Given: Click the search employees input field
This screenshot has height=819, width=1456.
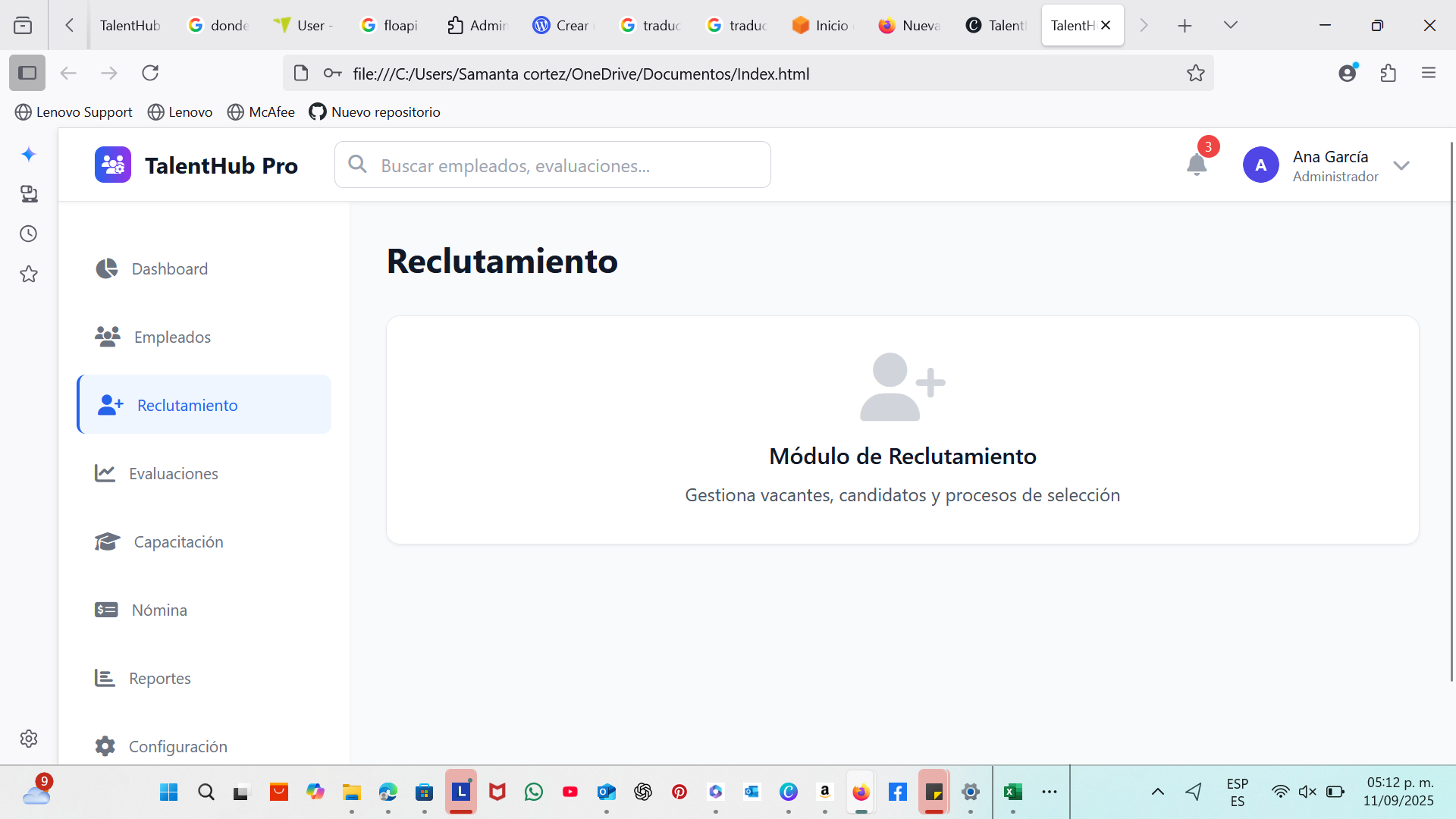Looking at the screenshot, I should (x=554, y=165).
